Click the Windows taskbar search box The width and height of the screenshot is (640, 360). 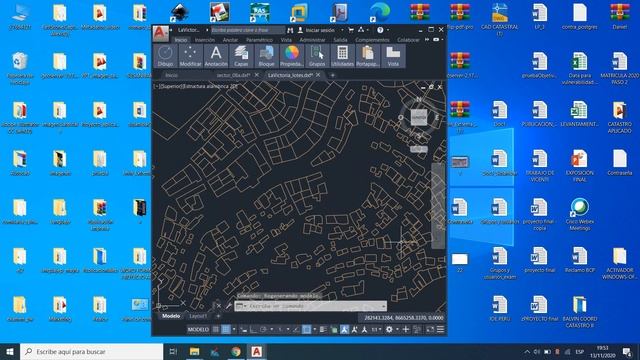91,351
